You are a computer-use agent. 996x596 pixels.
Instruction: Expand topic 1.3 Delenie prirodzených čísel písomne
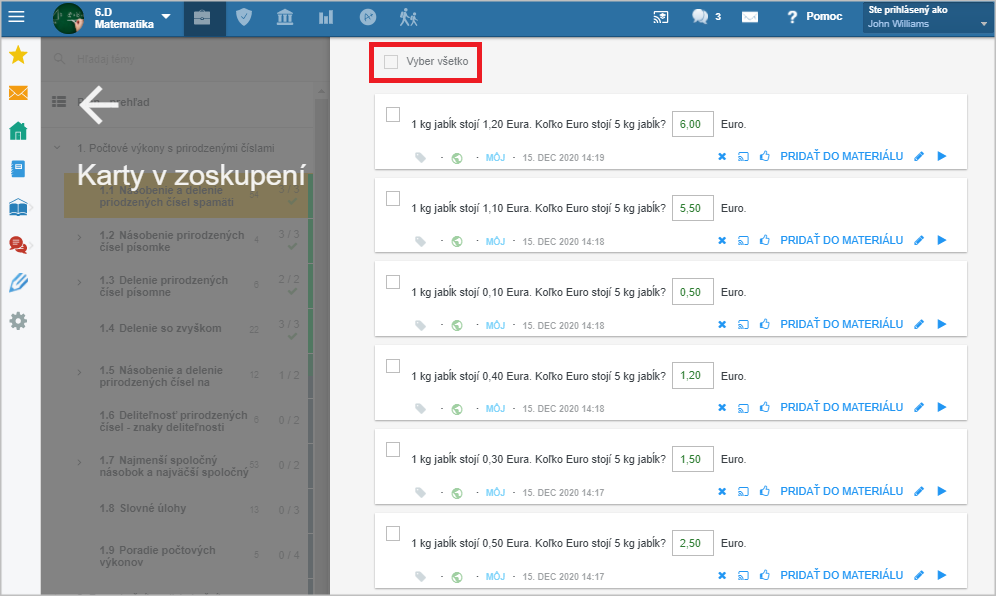tap(79, 282)
